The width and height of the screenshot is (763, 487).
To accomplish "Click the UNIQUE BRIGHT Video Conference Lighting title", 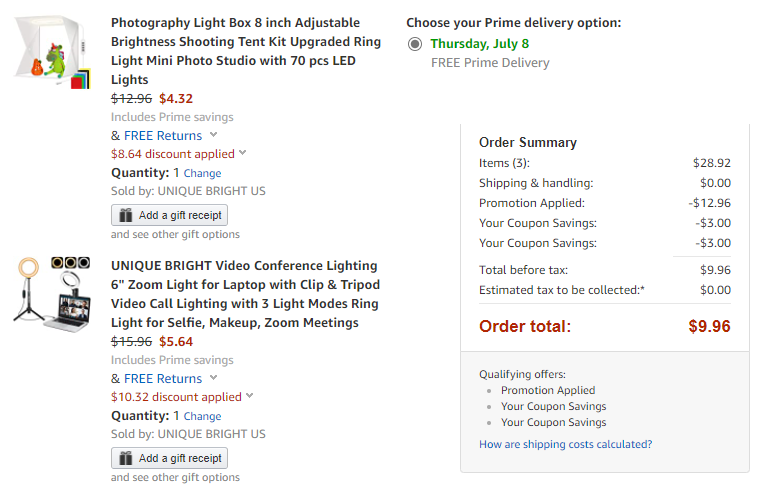I will [x=245, y=294].
